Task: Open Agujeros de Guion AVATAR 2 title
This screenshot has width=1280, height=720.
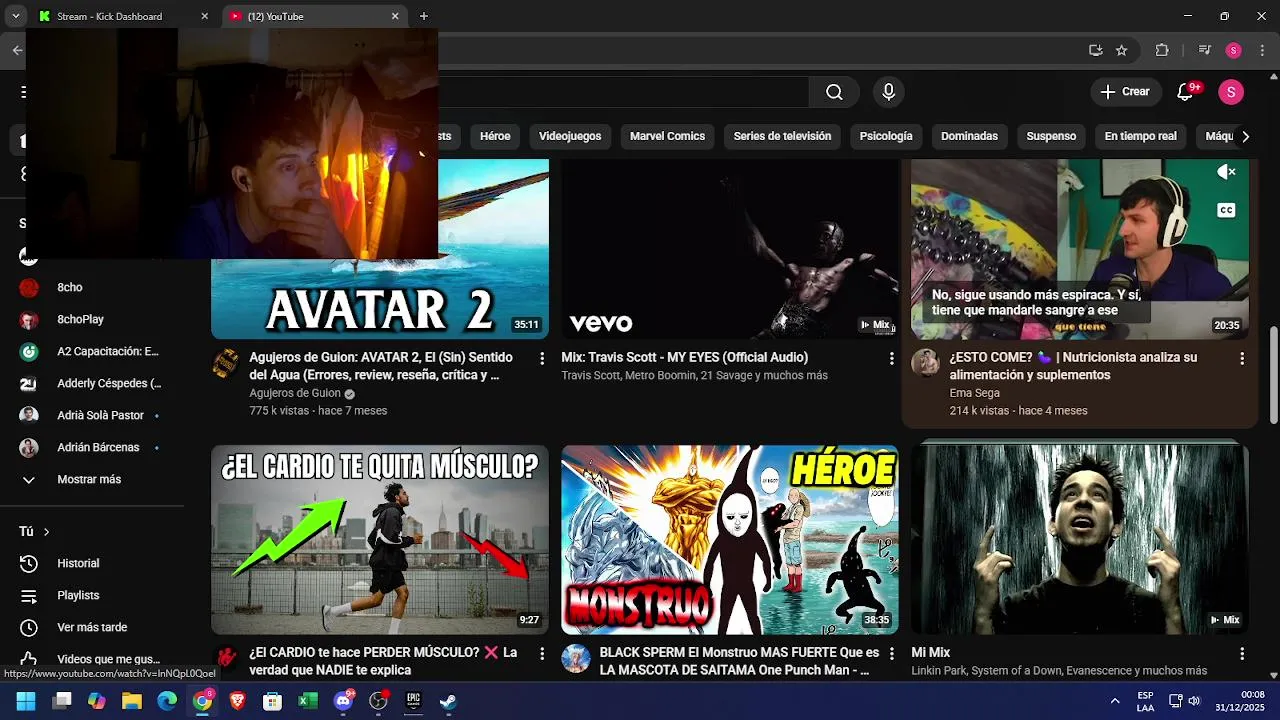Action: click(381, 366)
